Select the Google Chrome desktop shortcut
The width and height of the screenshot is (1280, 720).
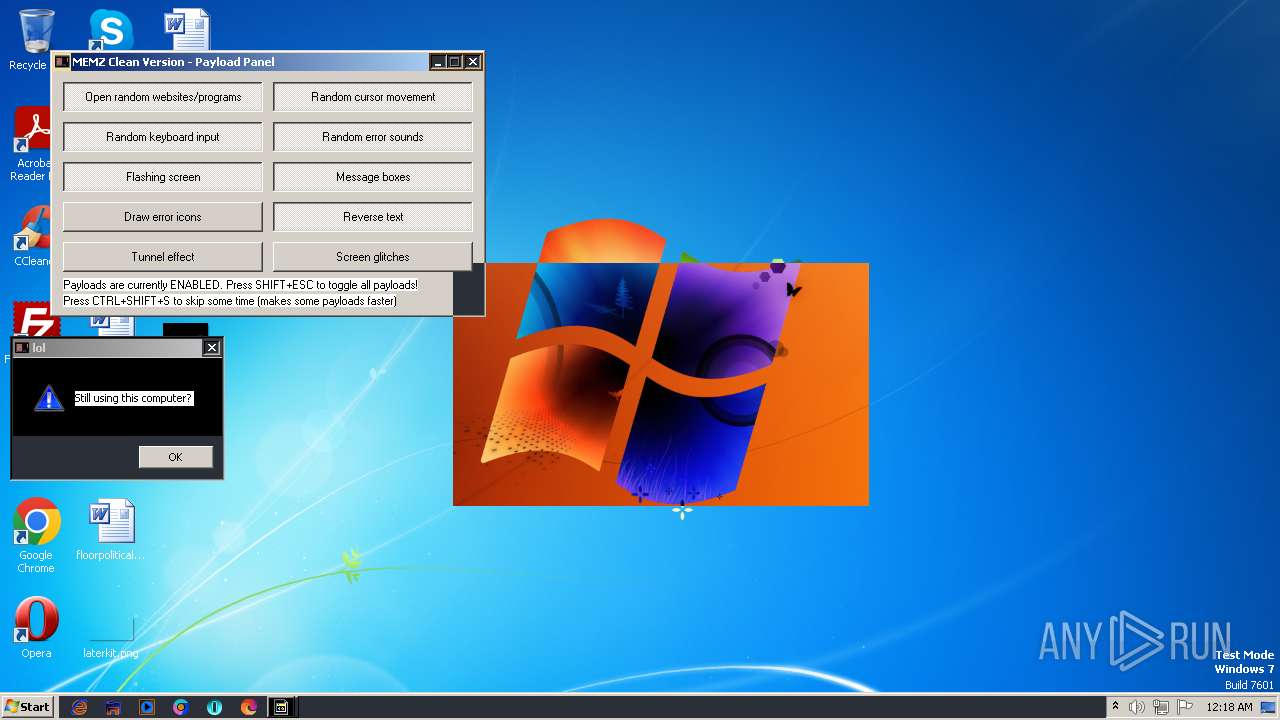point(36,535)
